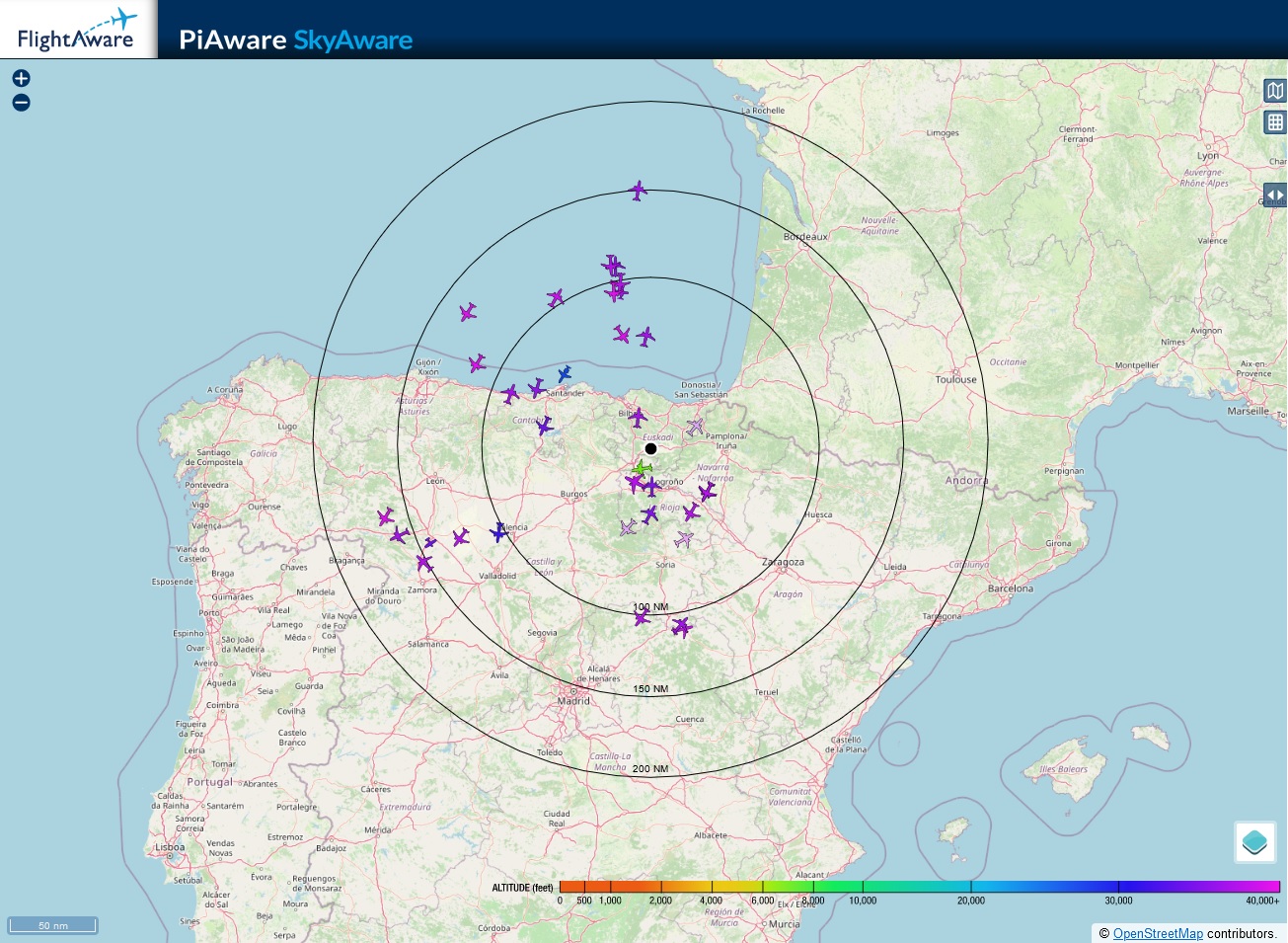
Task: Click the altitude color scale bar
Action: click(x=919, y=887)
